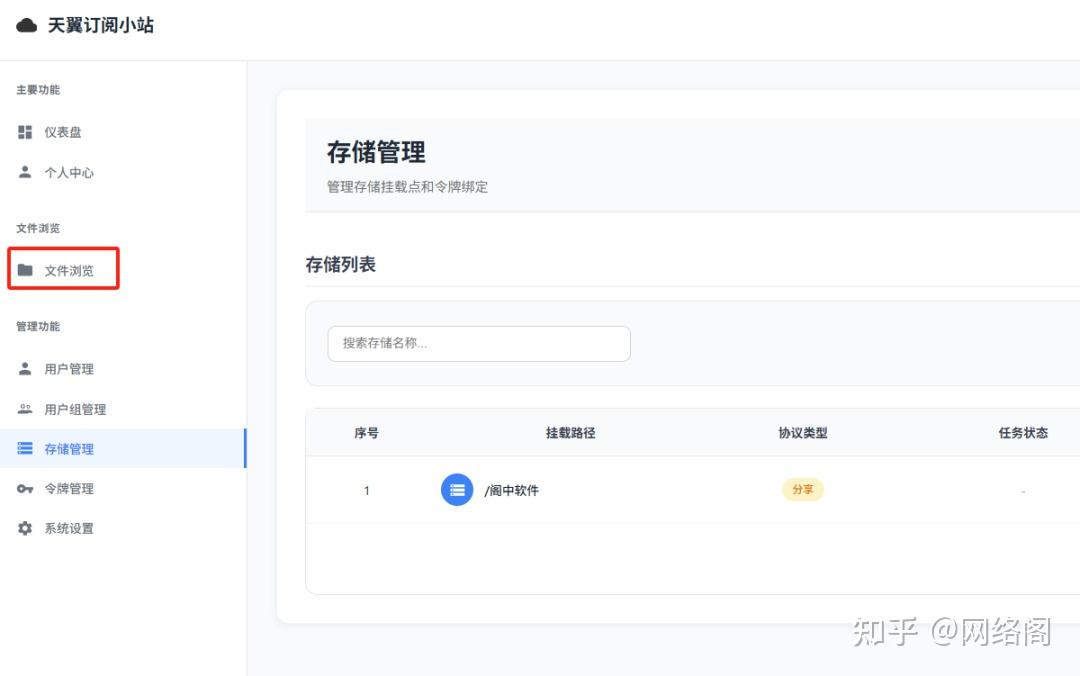Toggle the 分享 protocol badge
Image resolution: width=1080 pixels, height=676 pixels.
(x=803, y=489)
